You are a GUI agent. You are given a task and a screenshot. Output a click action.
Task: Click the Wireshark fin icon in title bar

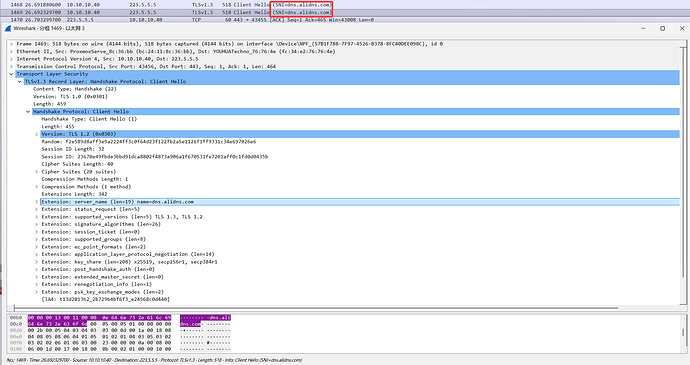8,29
